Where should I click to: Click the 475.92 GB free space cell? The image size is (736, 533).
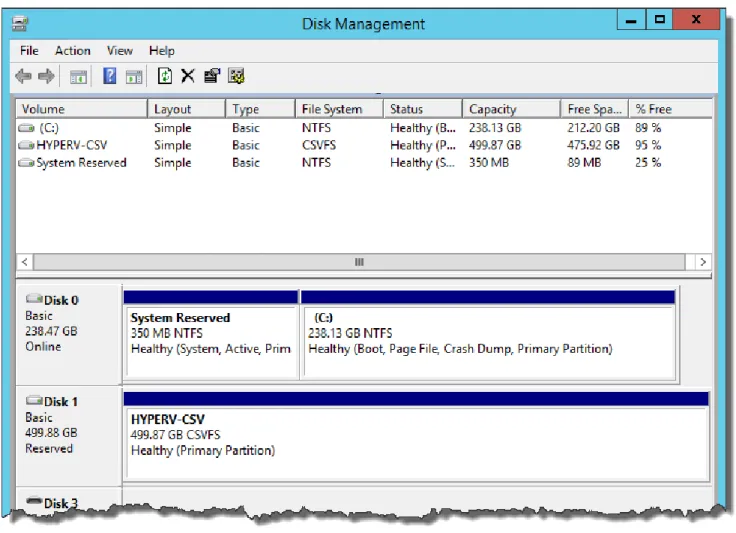(593, 145)
